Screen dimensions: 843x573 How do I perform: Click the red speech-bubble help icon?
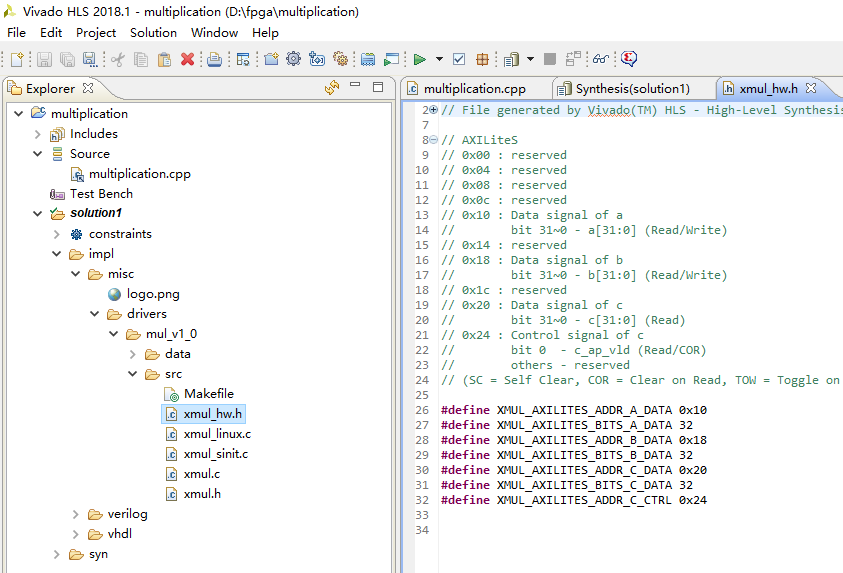coord(628,59)
